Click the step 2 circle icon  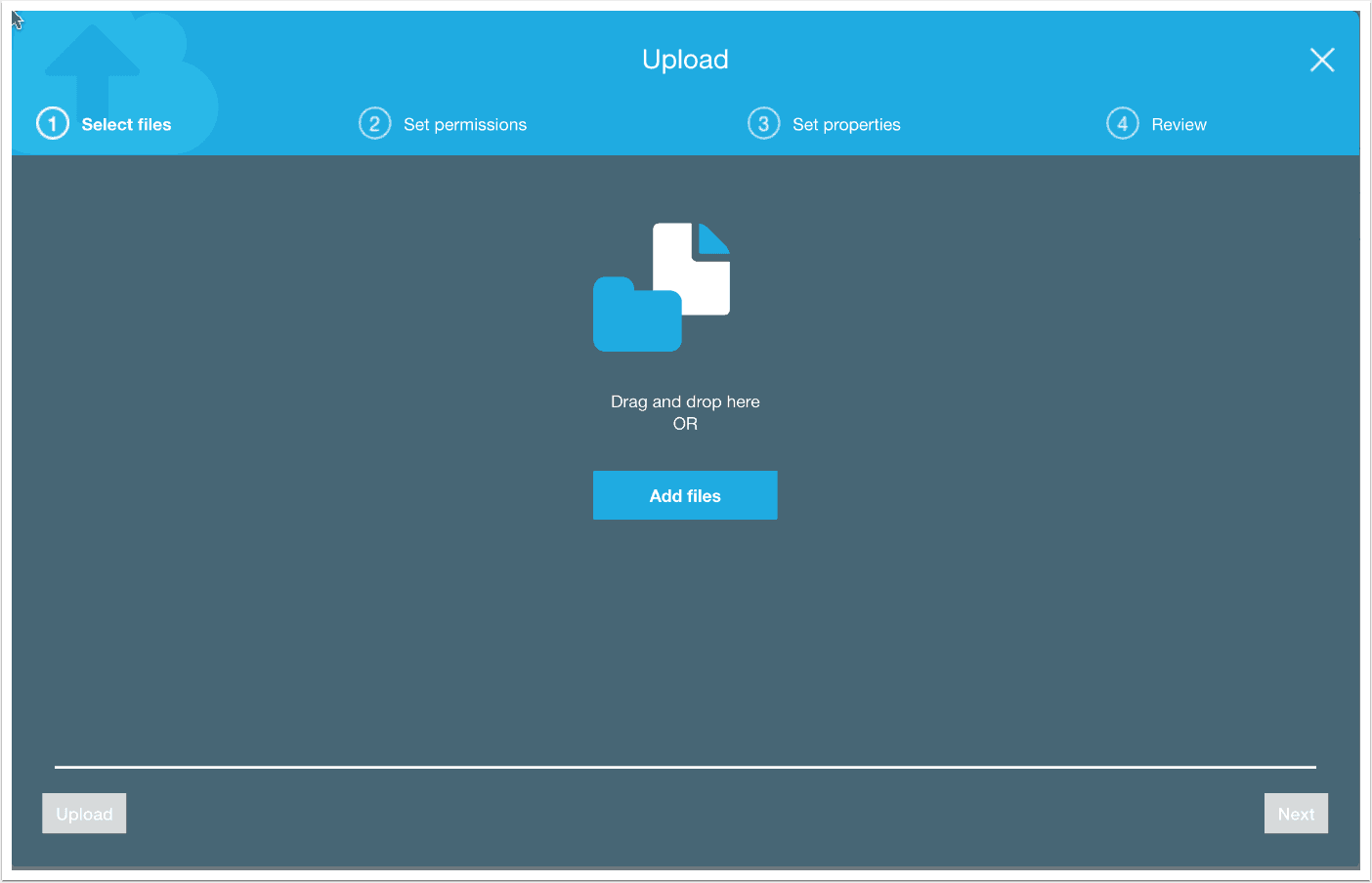pyautogui.click(x=374, y=124)
